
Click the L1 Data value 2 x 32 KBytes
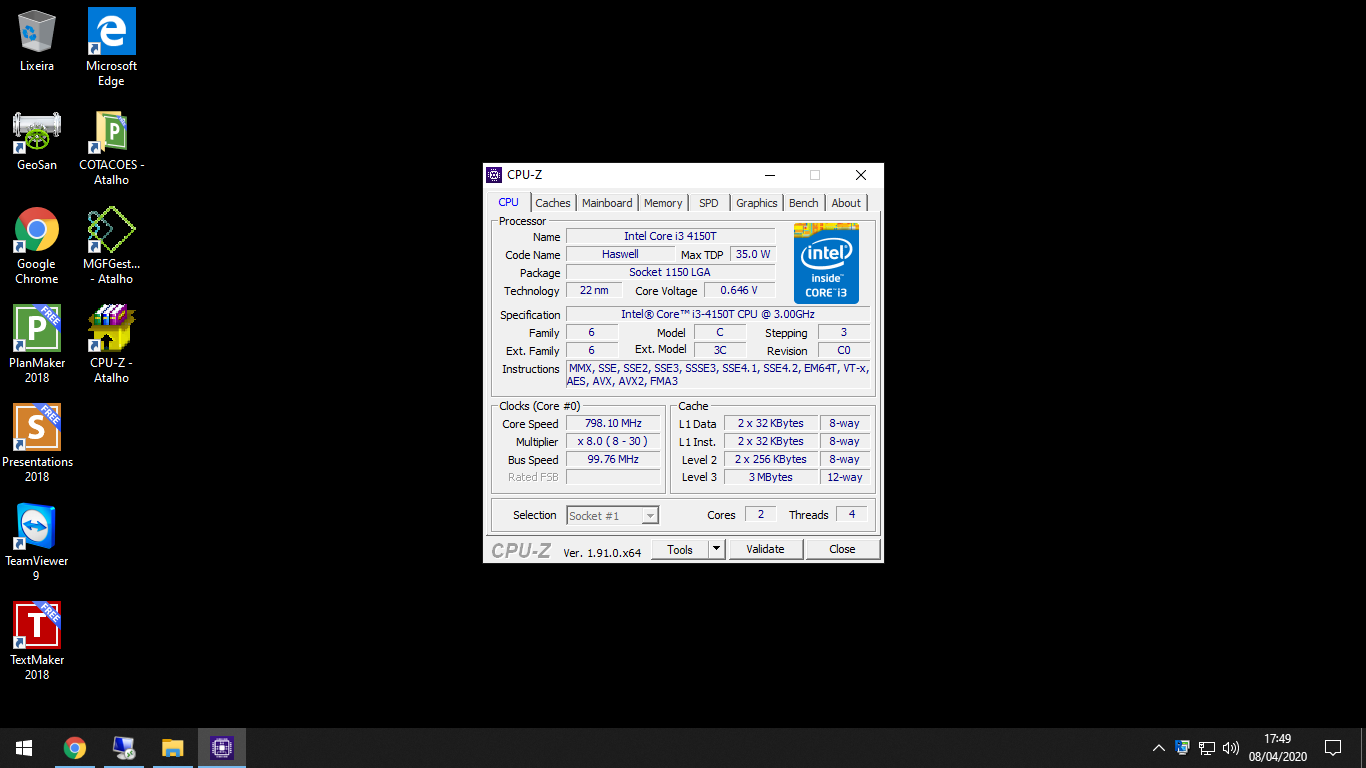(x=771, y=423)
